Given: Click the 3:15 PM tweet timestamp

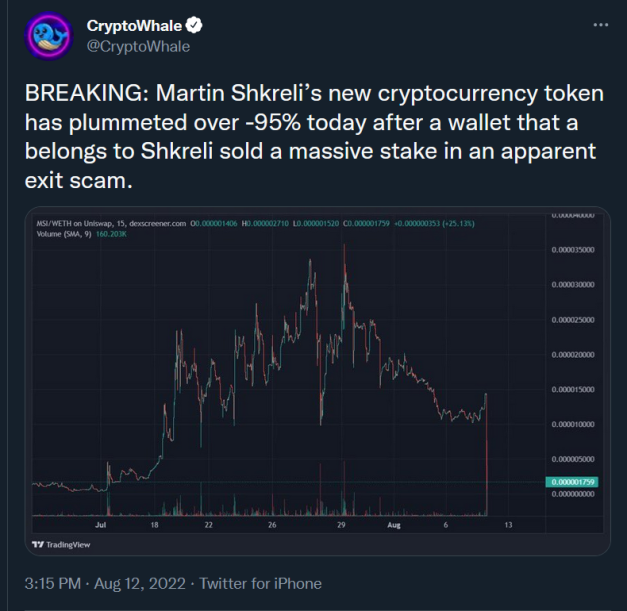Looking at the screenshot, I should (53, 583).
